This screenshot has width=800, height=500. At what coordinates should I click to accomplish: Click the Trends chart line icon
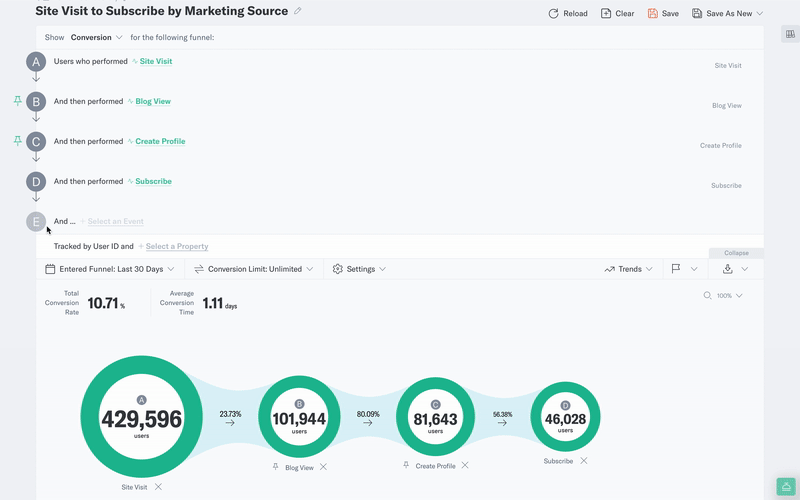pyautogui.click(x=609, y=269)
